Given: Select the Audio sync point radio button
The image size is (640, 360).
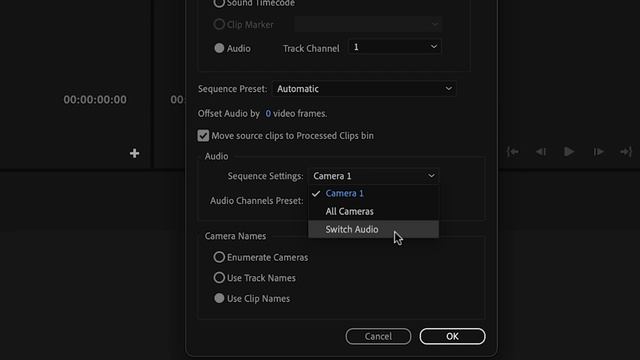Looking at the screenshot, I should (219, 48).
